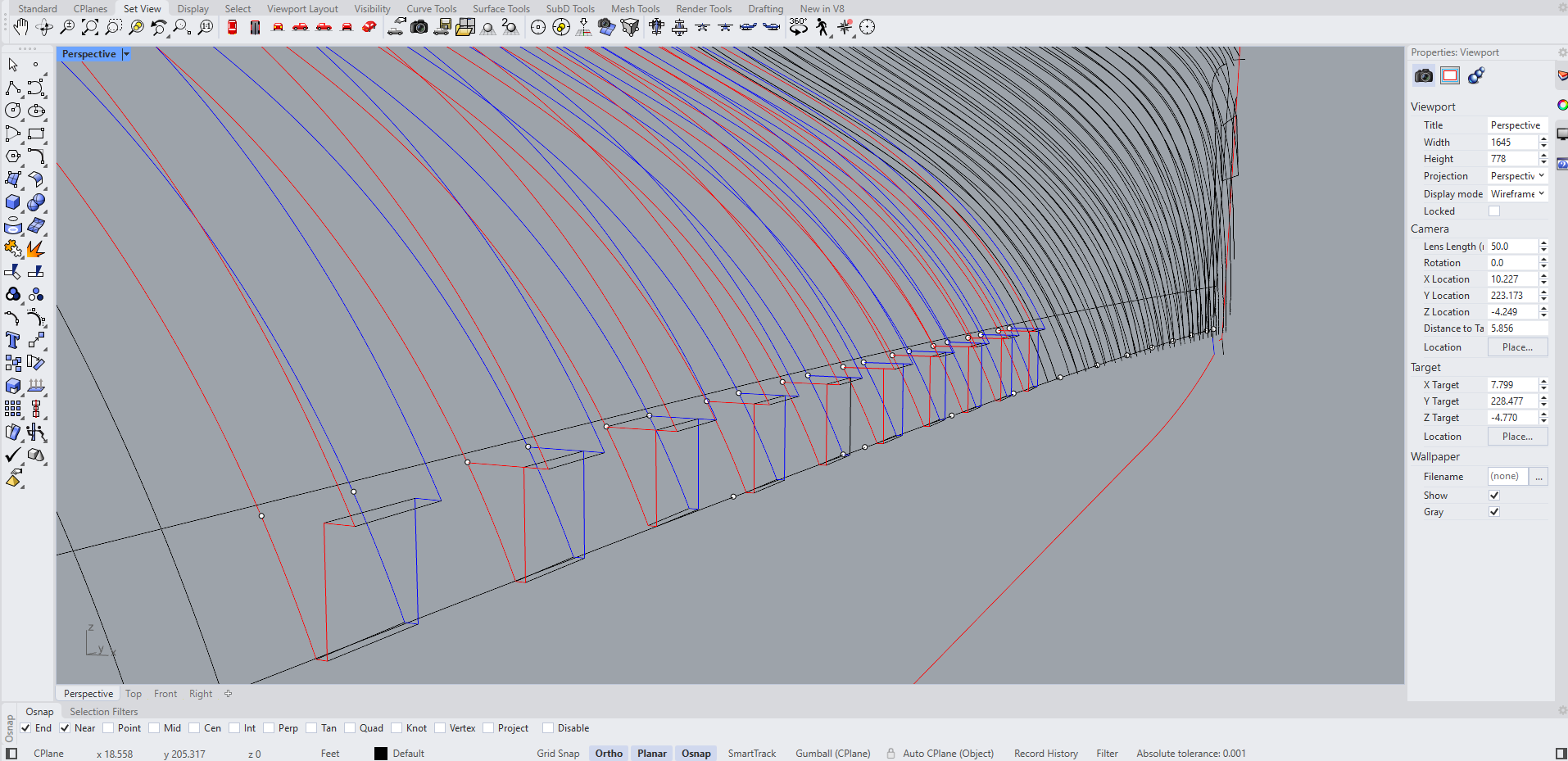
Task: Check the Locked viewport checkbox
Action: point(1494,211)
